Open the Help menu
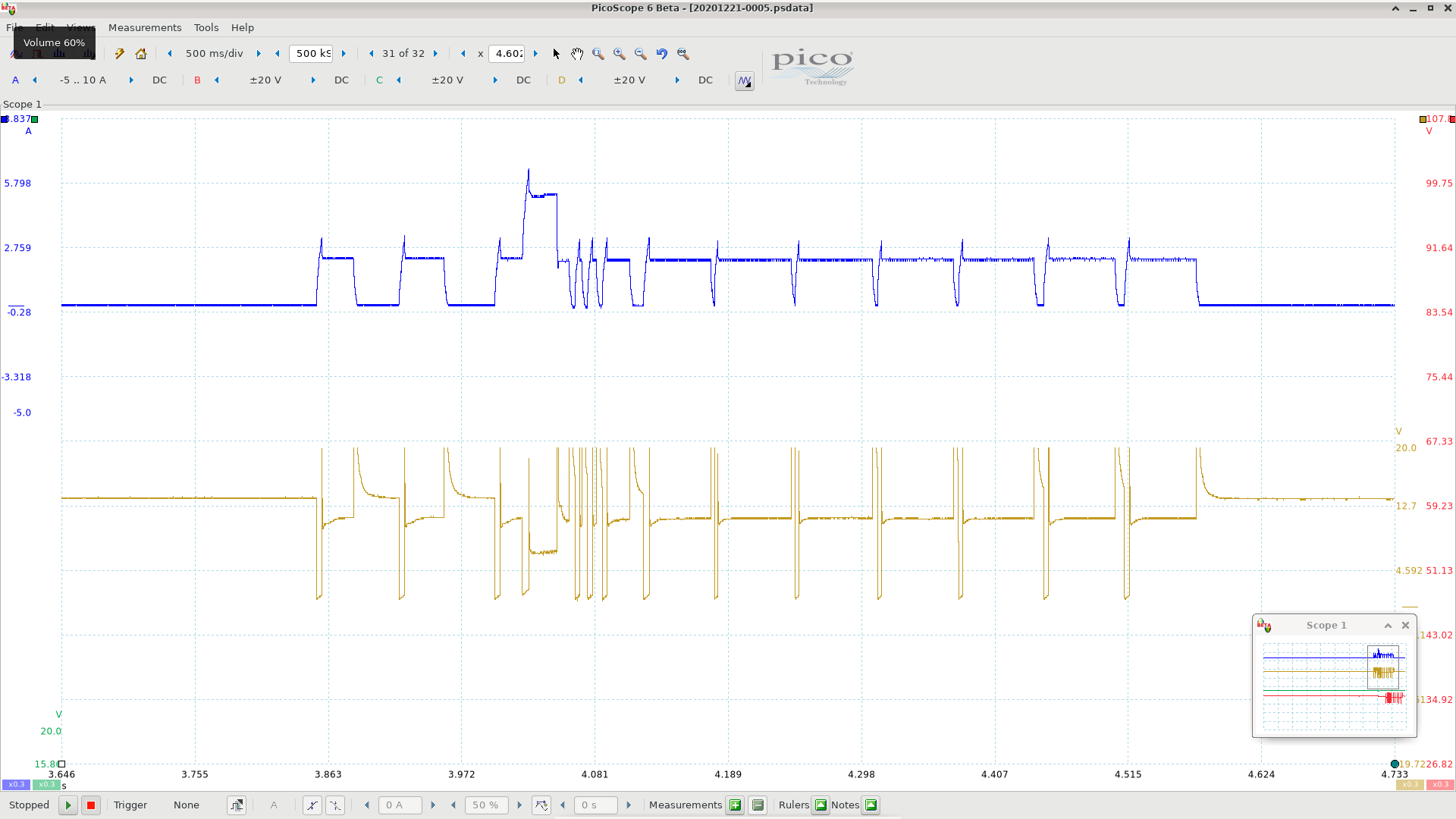The width and height of the screenshot is (1456, 819). 243,27
